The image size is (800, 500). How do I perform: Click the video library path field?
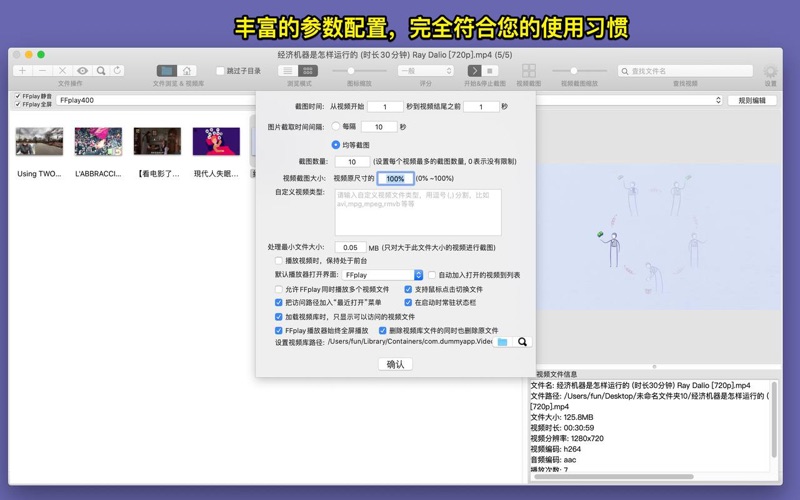tap(410, 342)
